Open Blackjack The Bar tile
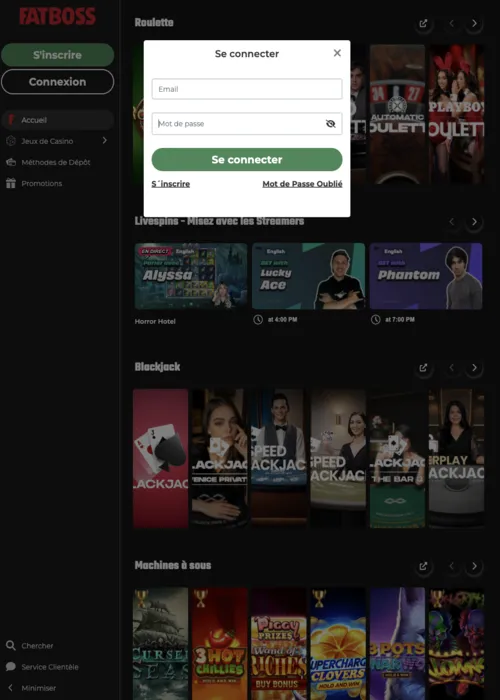 [x=397, y=458]
